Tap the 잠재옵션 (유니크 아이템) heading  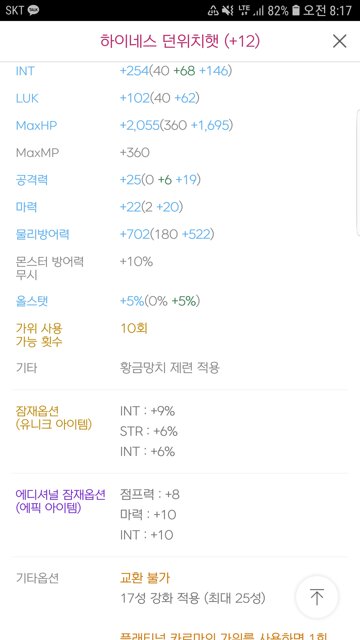pyautogui.click(x=53, y=418)
